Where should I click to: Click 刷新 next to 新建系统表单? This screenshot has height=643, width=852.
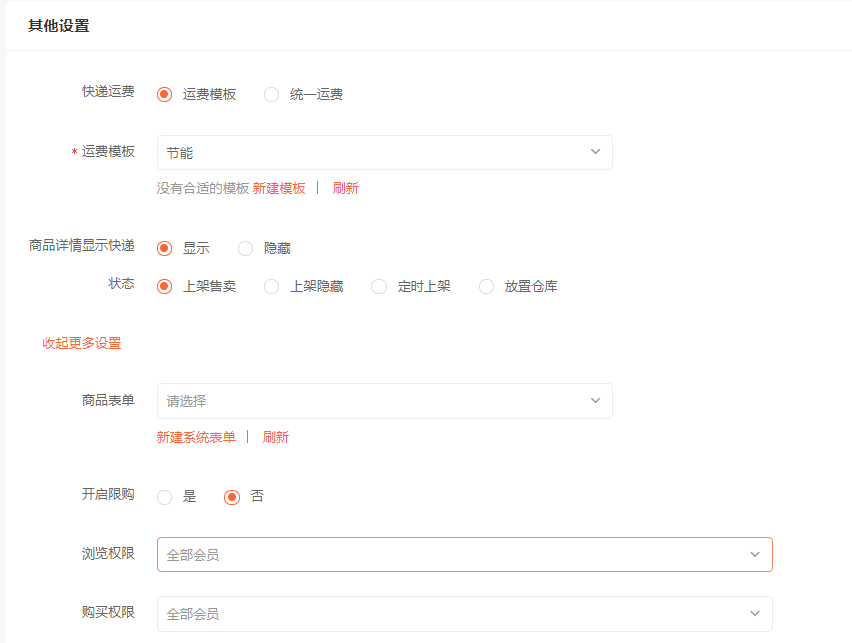pyautogui.click(x=276, y=437)
